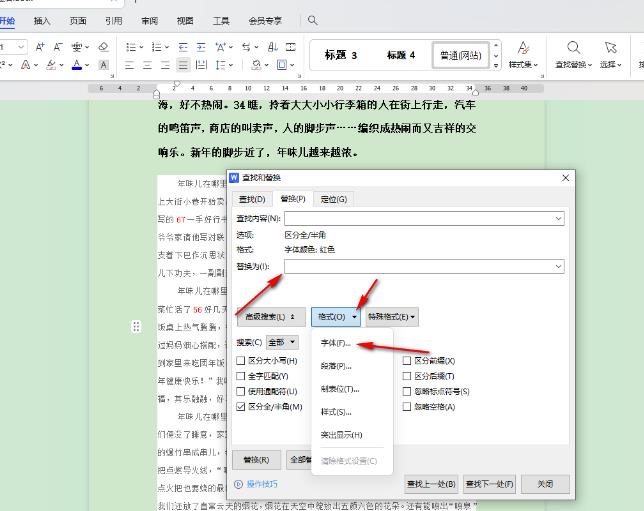Click the 替换(R) button
This screenshot has height=511, width=644.
point(256,460)
